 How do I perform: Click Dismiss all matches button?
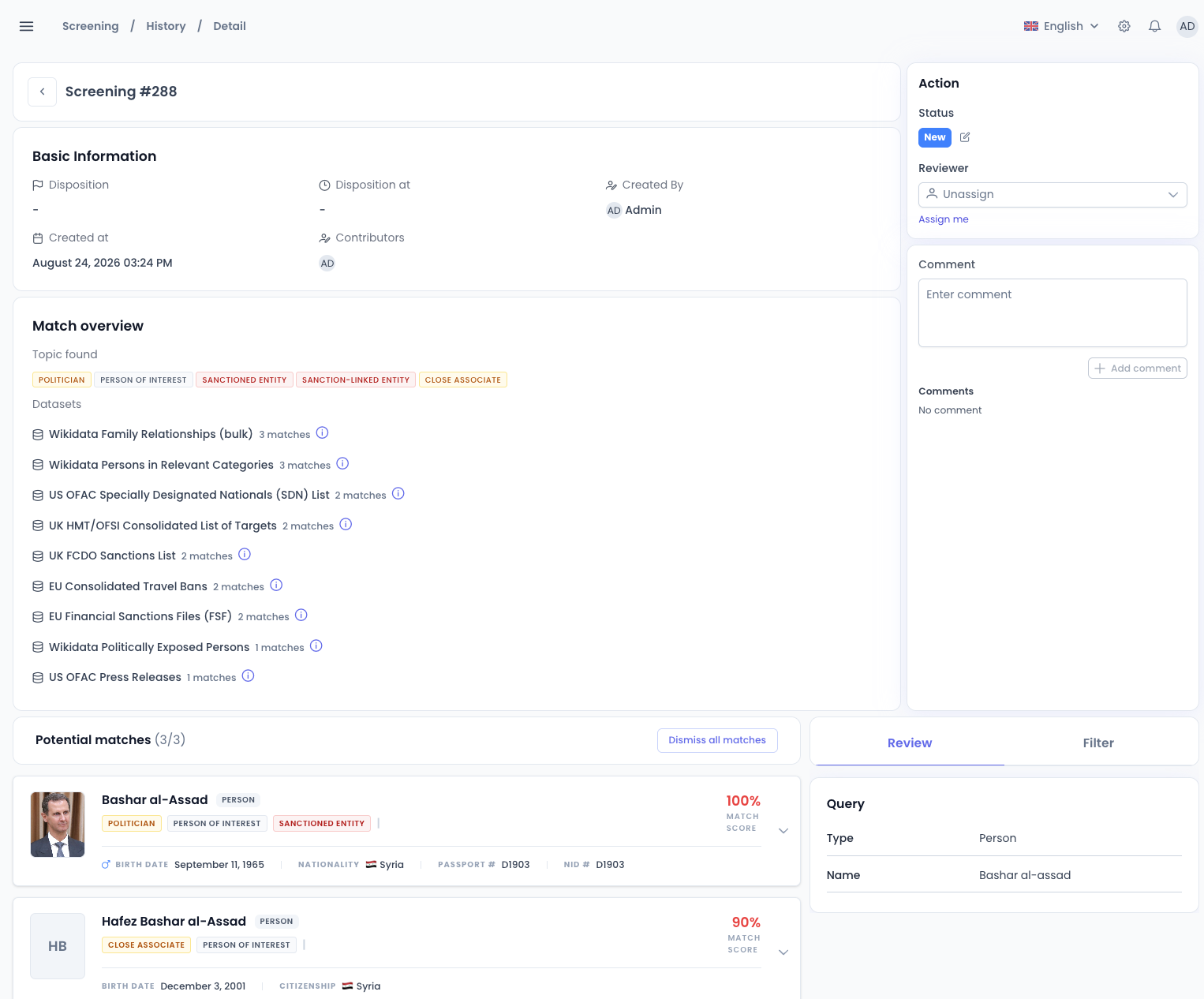pyautogui.click(x=717, y=740)
